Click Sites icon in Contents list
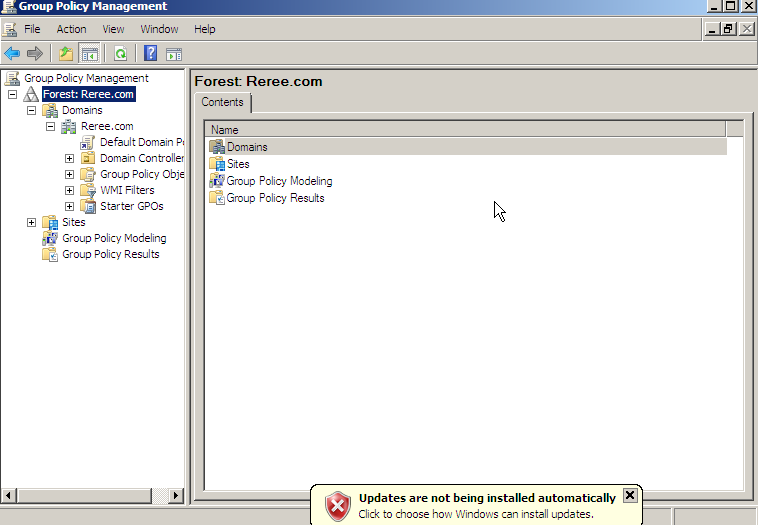Viewport: 758px width, 525px height. [217, 164]
